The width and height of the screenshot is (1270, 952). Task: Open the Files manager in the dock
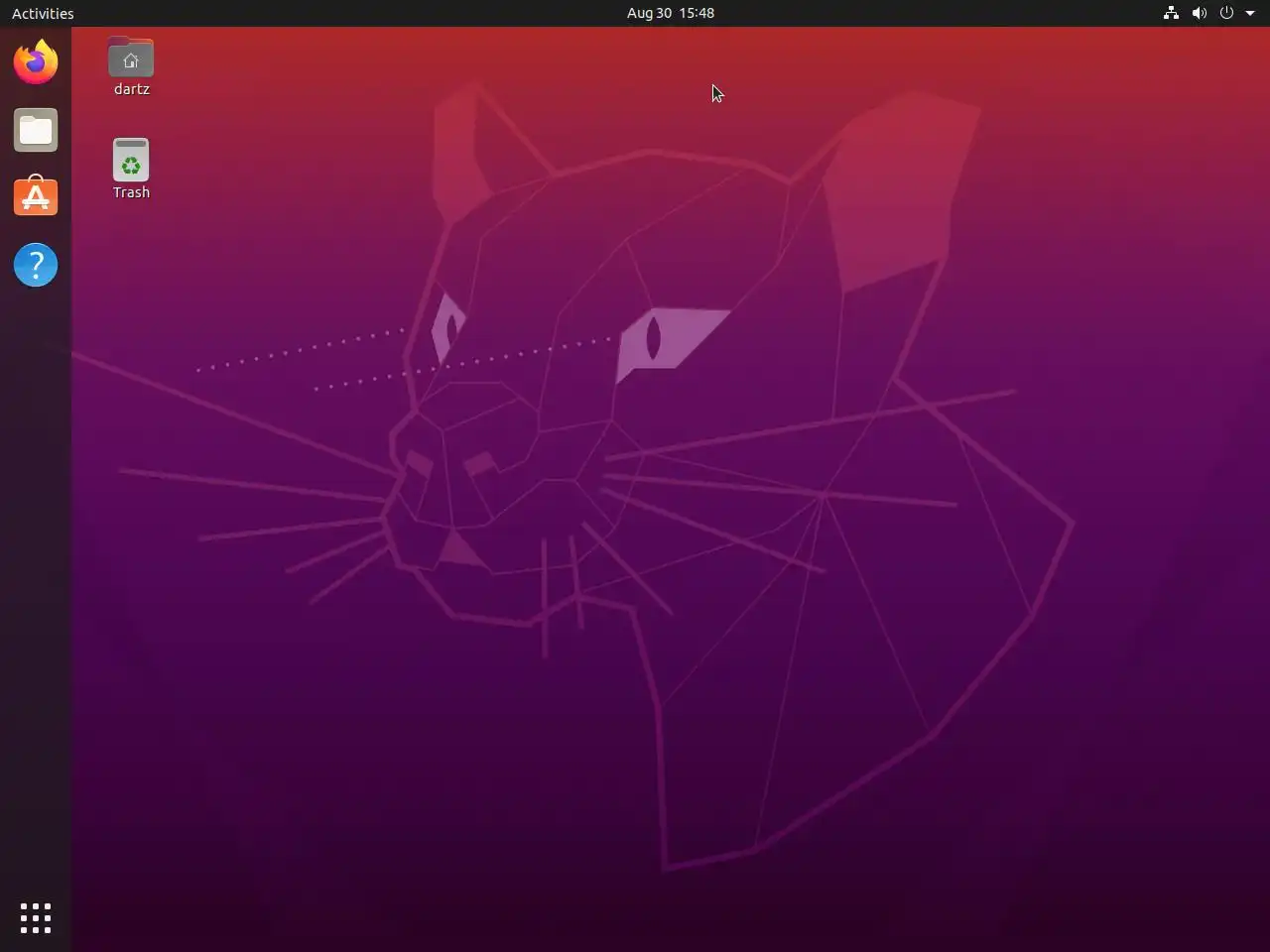(x=36, y=130)
